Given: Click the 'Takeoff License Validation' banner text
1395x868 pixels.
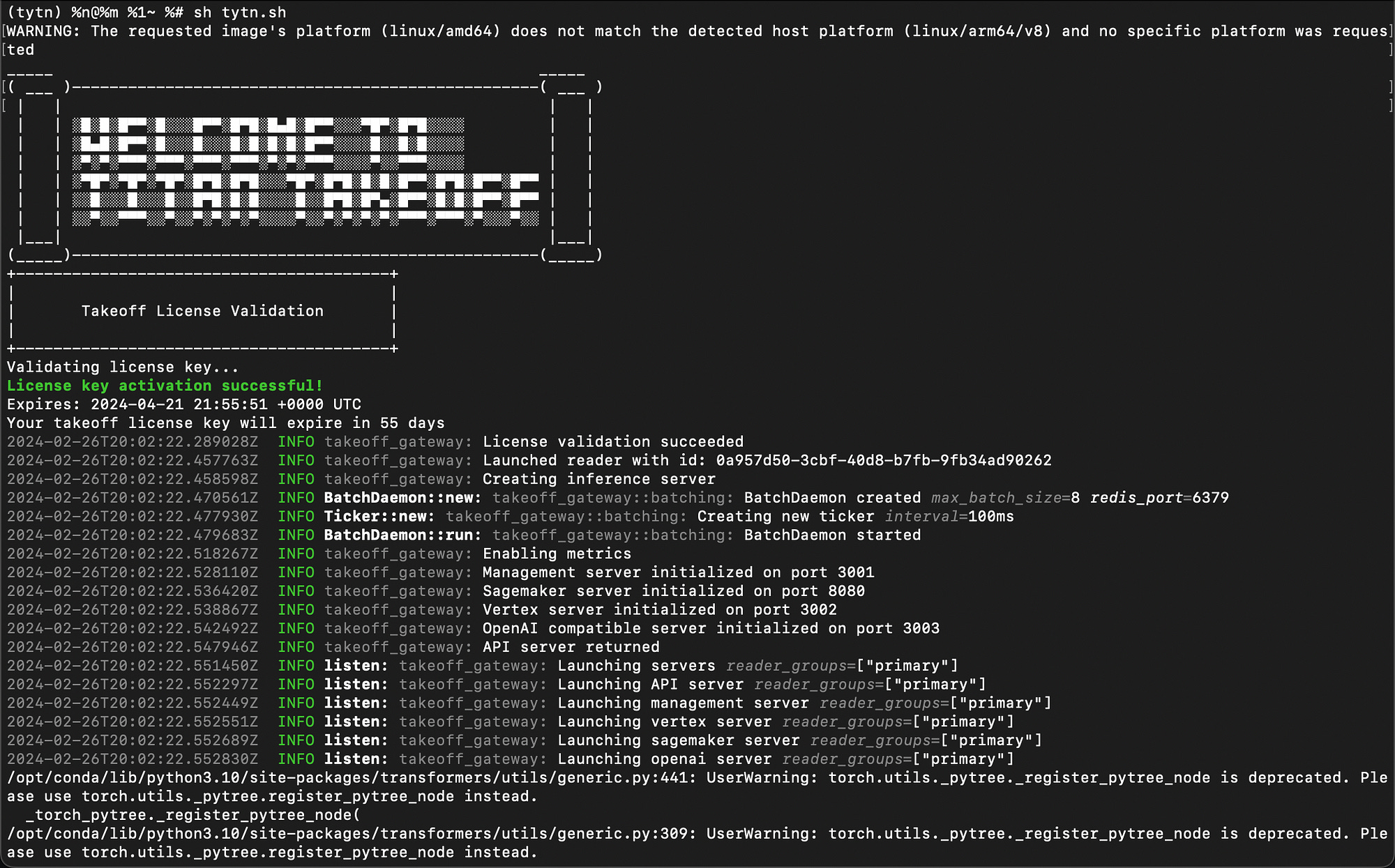Looking at the screenshot, I should point(202,311).
